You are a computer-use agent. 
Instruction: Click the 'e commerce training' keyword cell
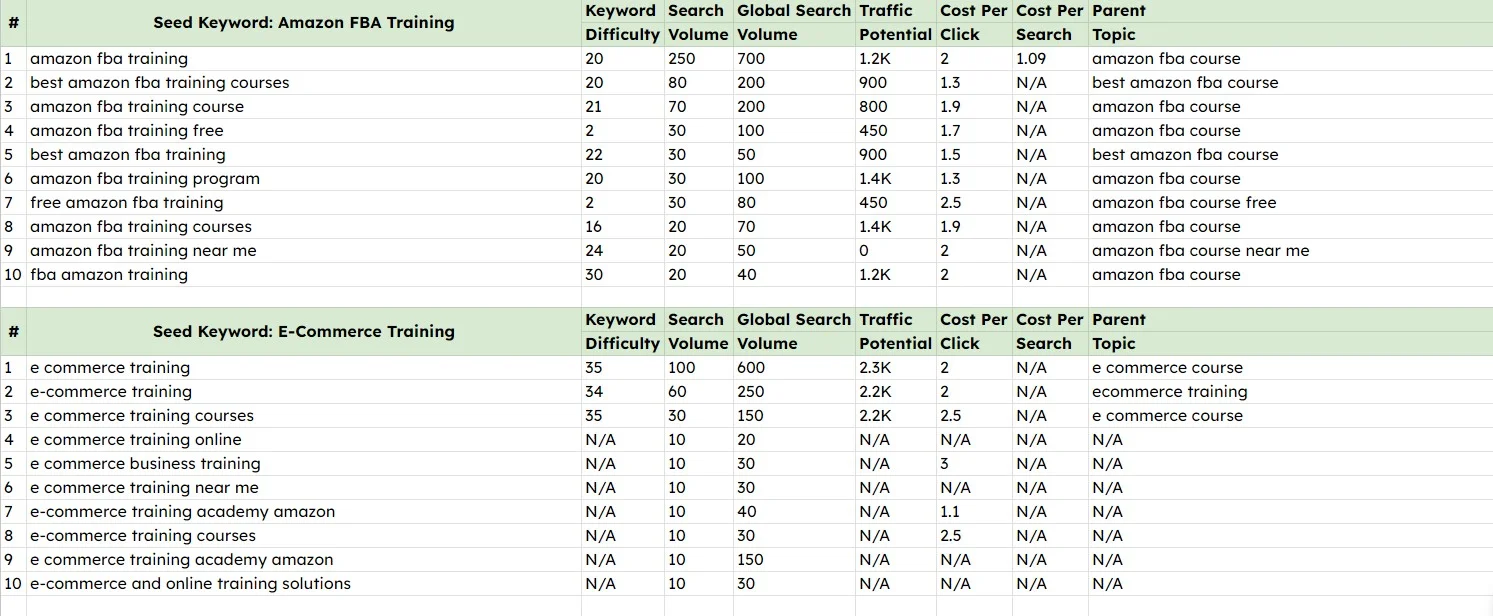point(304,368)
